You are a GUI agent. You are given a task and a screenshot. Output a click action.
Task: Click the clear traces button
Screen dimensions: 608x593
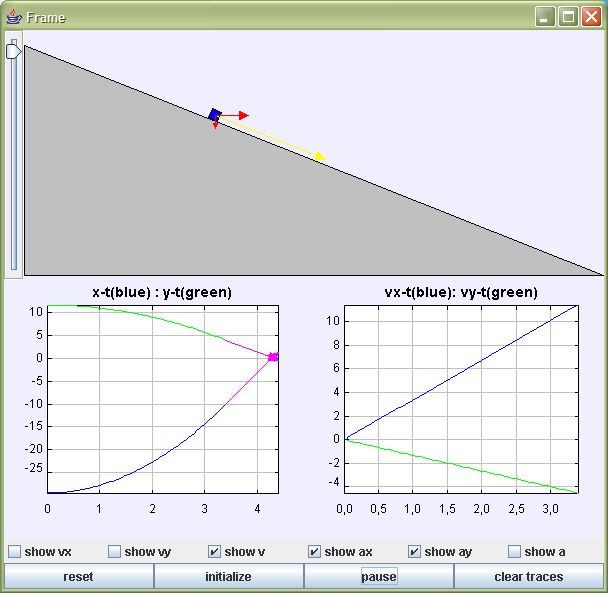(529, 576)
